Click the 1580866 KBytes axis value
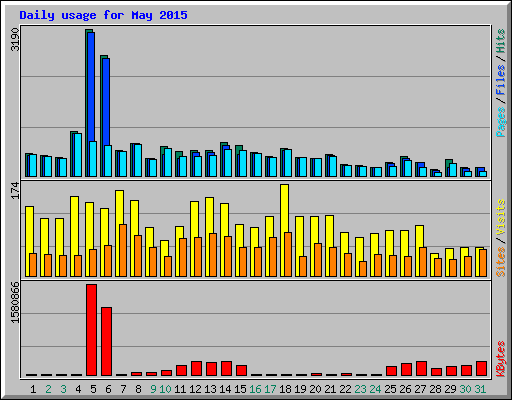 (15, 302)
